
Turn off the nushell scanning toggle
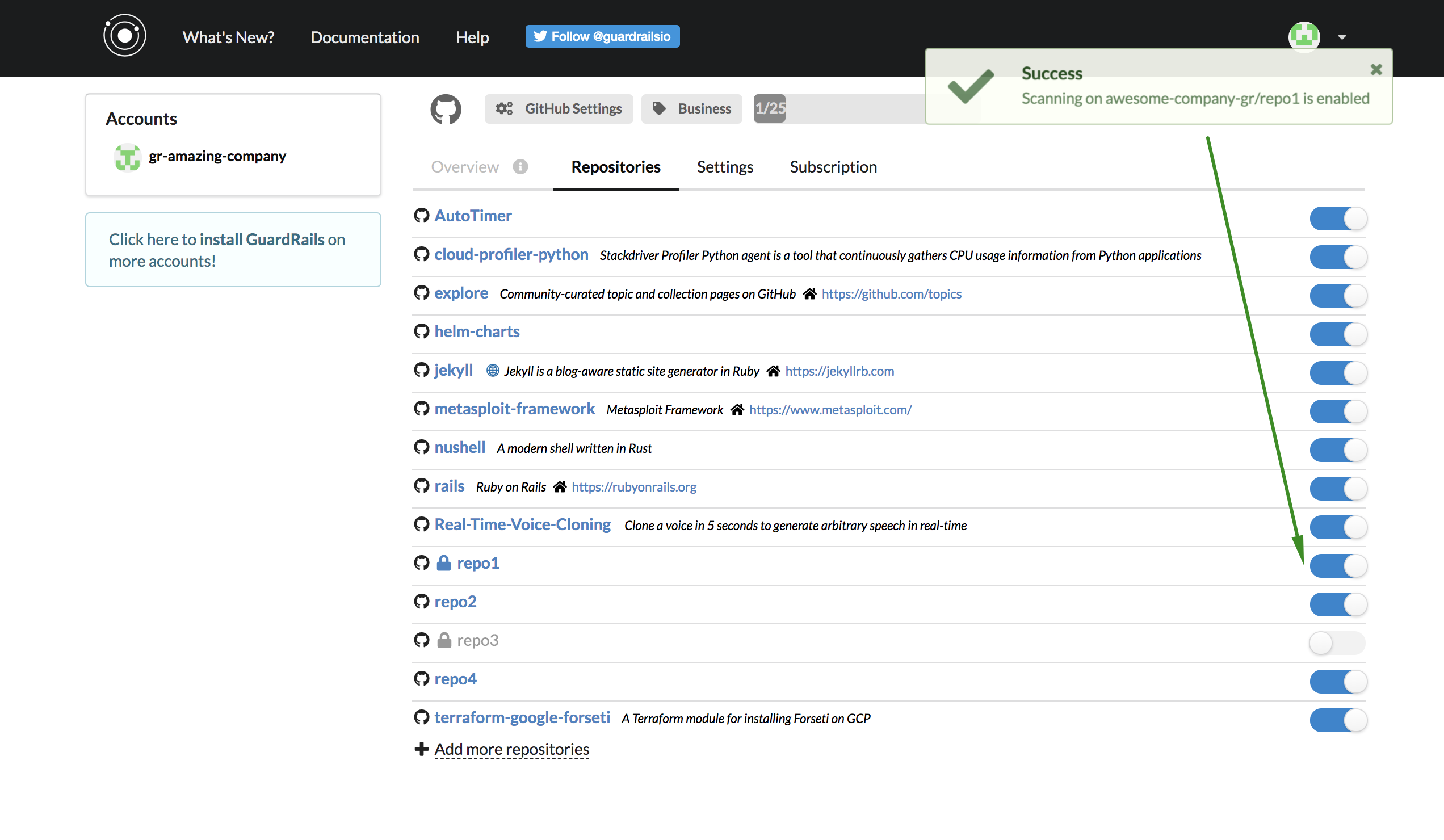point(1338,451)
